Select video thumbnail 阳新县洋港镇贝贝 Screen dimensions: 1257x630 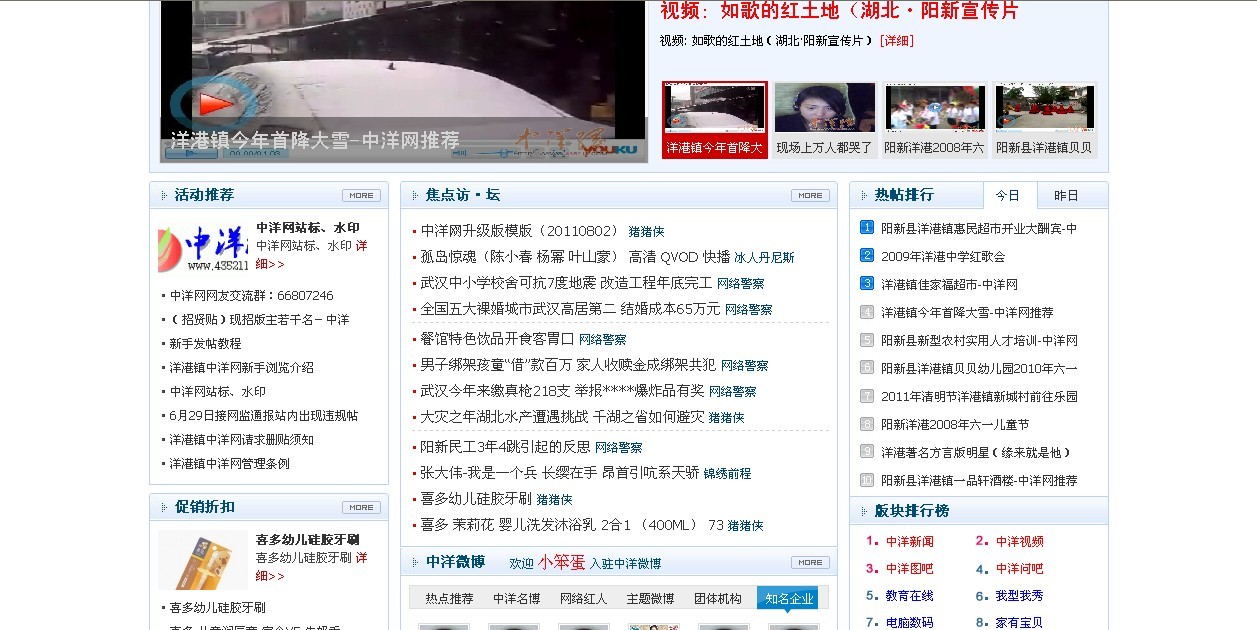click(1044, 120)
